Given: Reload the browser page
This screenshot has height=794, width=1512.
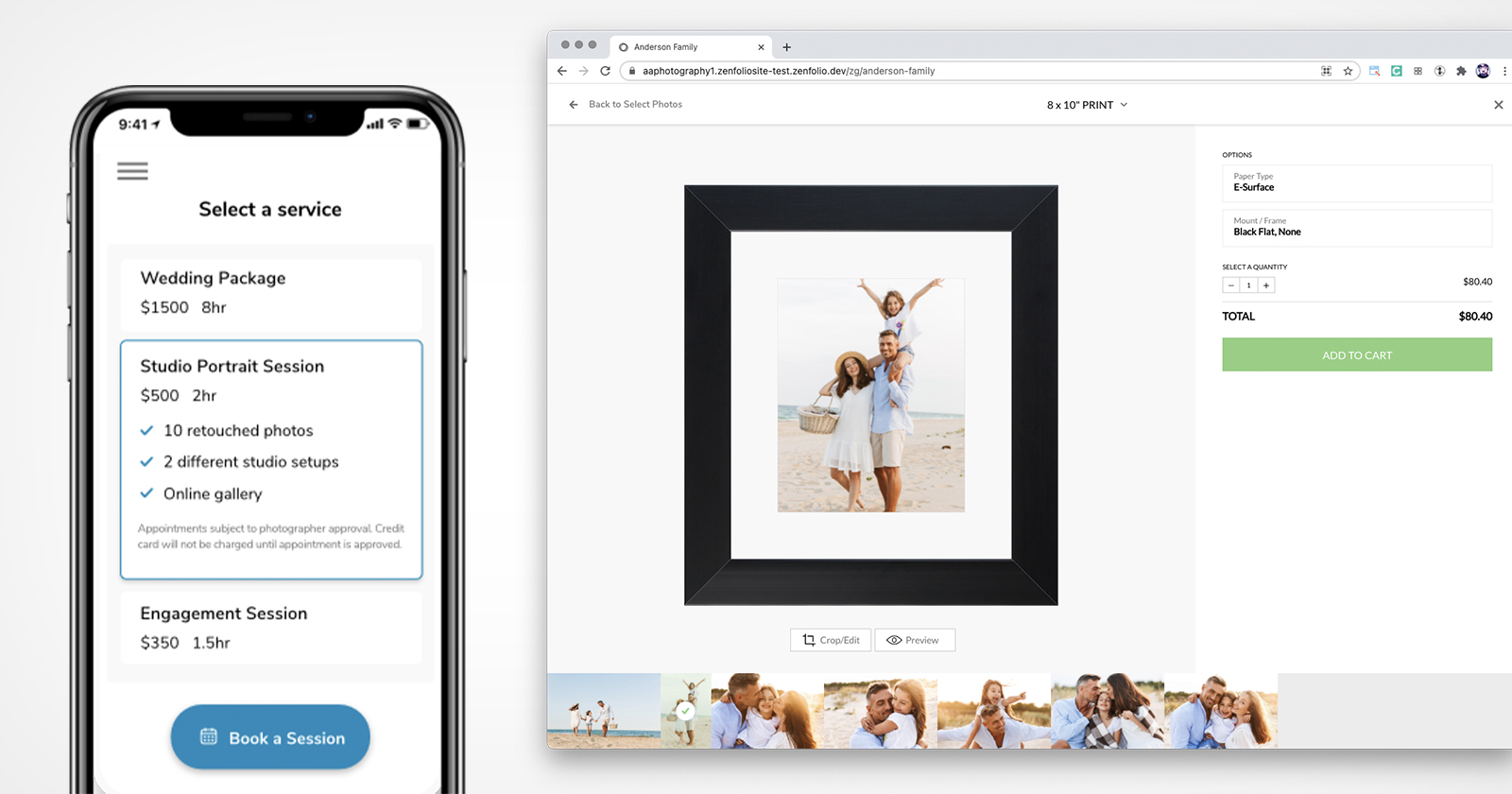Looking at the screenshot, I should coord(605,71).
